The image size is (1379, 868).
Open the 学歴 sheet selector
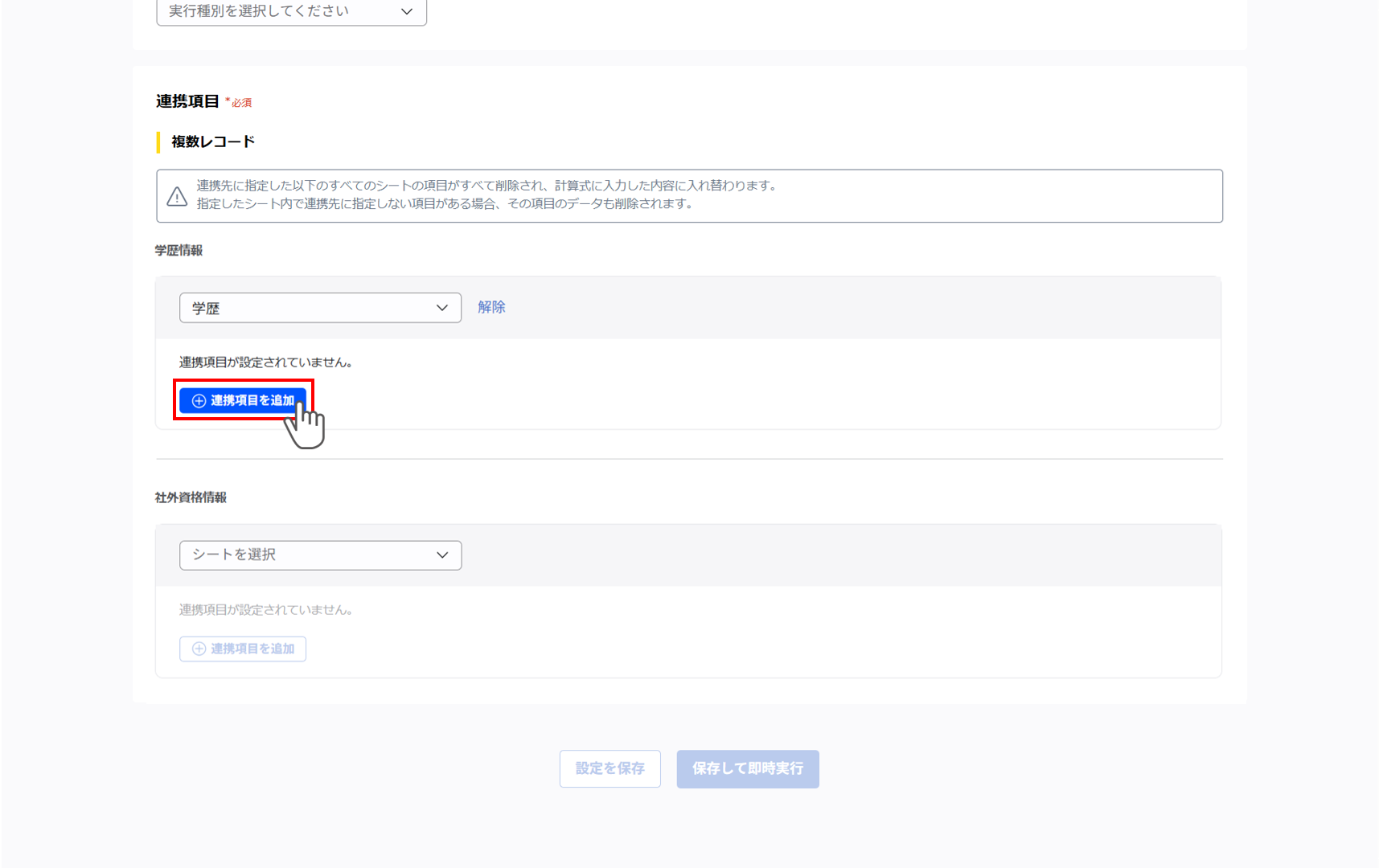[x=320, y=307]
